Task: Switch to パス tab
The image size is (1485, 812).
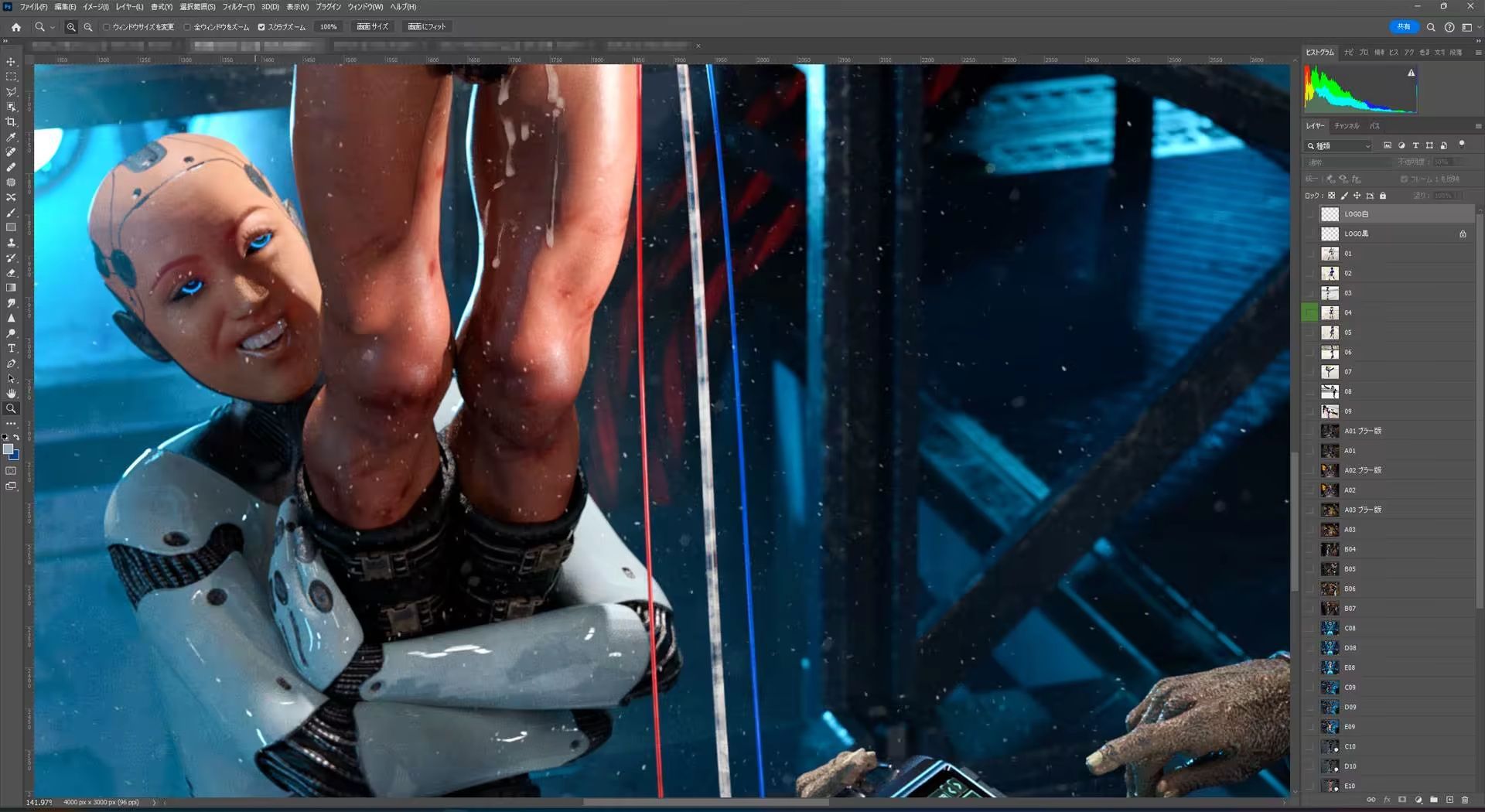Action: 1374,126
